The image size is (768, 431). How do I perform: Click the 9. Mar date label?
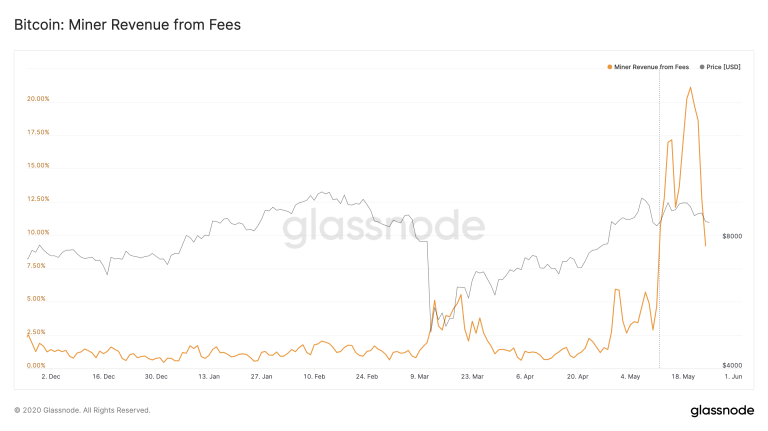[x=420, y=377]
